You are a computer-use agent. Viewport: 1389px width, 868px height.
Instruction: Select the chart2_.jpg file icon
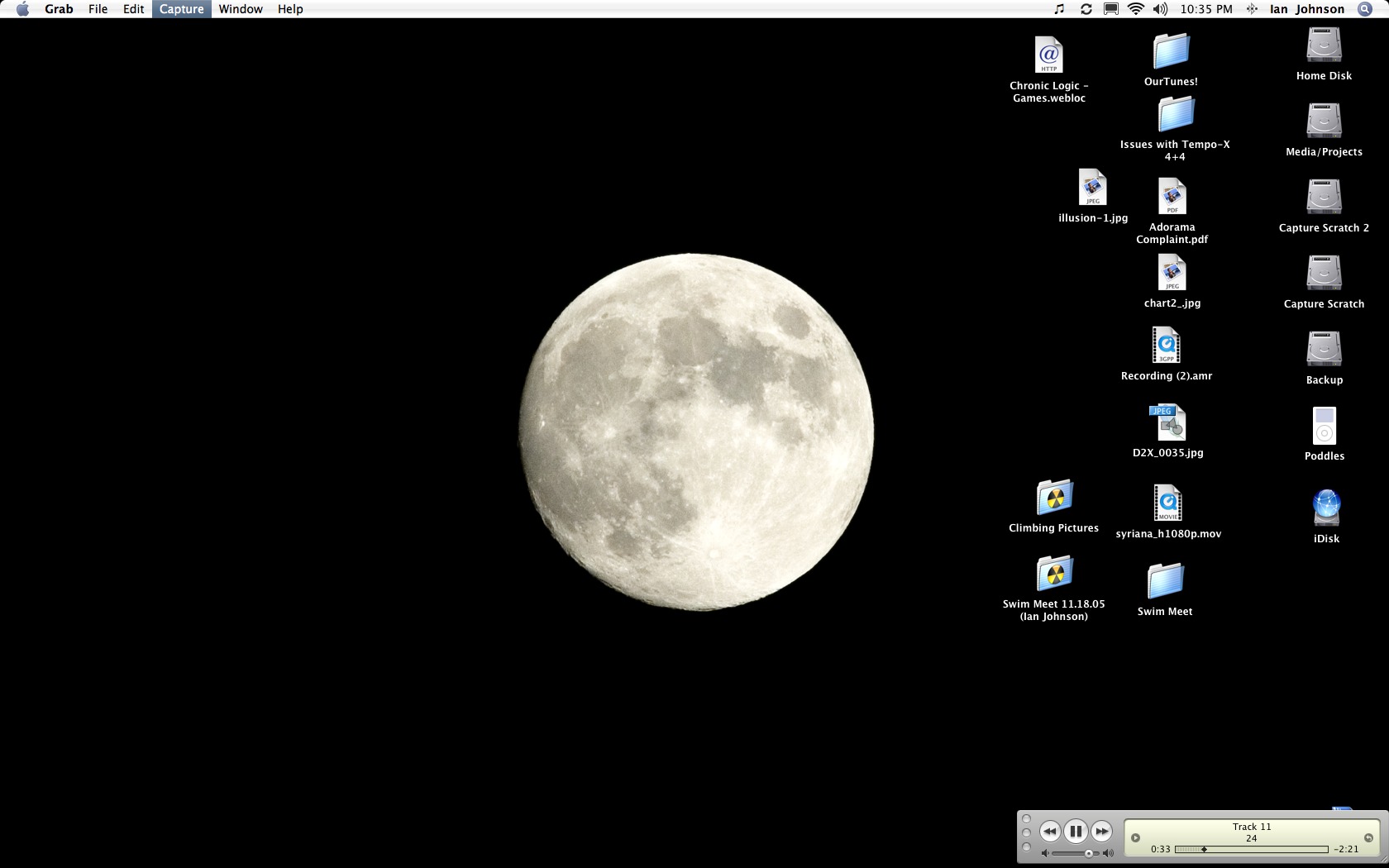pyautogui.click(x=1172, y=272)
